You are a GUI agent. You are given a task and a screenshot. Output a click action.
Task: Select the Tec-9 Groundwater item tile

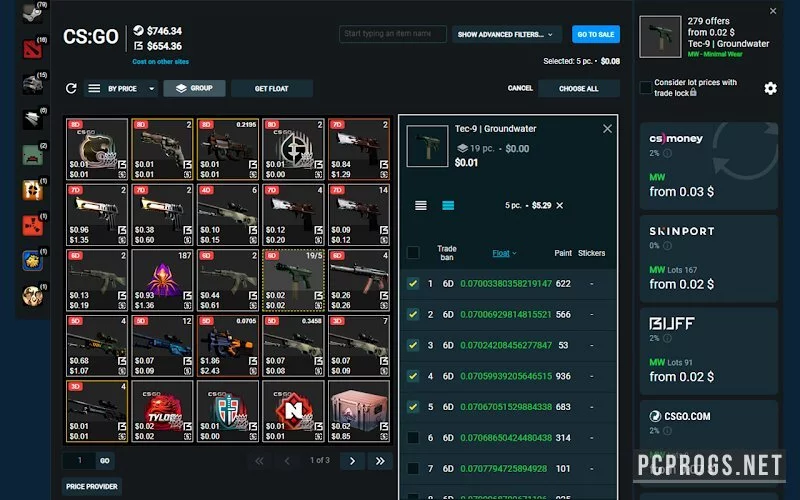pyautogui.click(x=293, y=280)
